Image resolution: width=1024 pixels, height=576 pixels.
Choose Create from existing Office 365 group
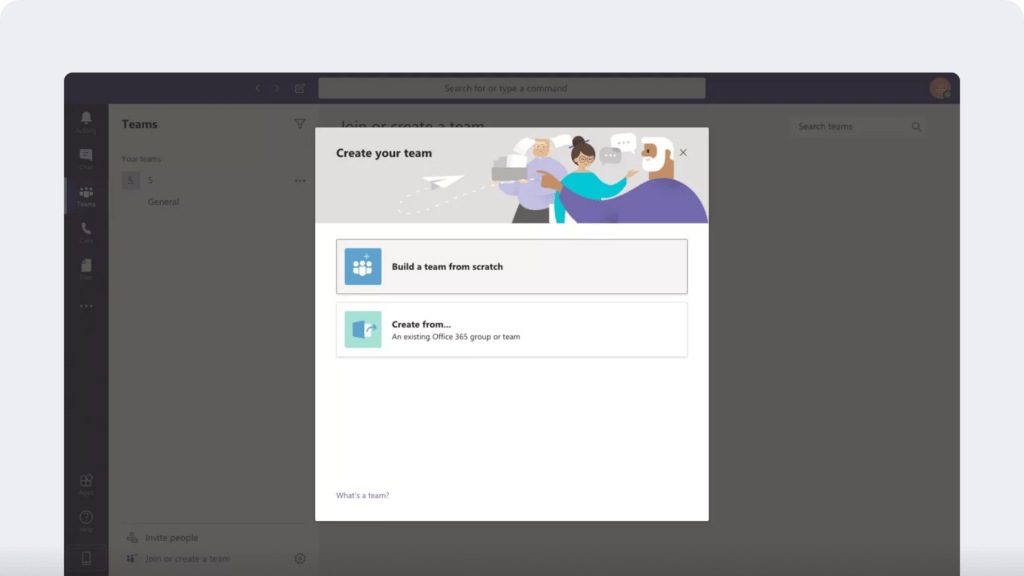[x=511, y=330]
